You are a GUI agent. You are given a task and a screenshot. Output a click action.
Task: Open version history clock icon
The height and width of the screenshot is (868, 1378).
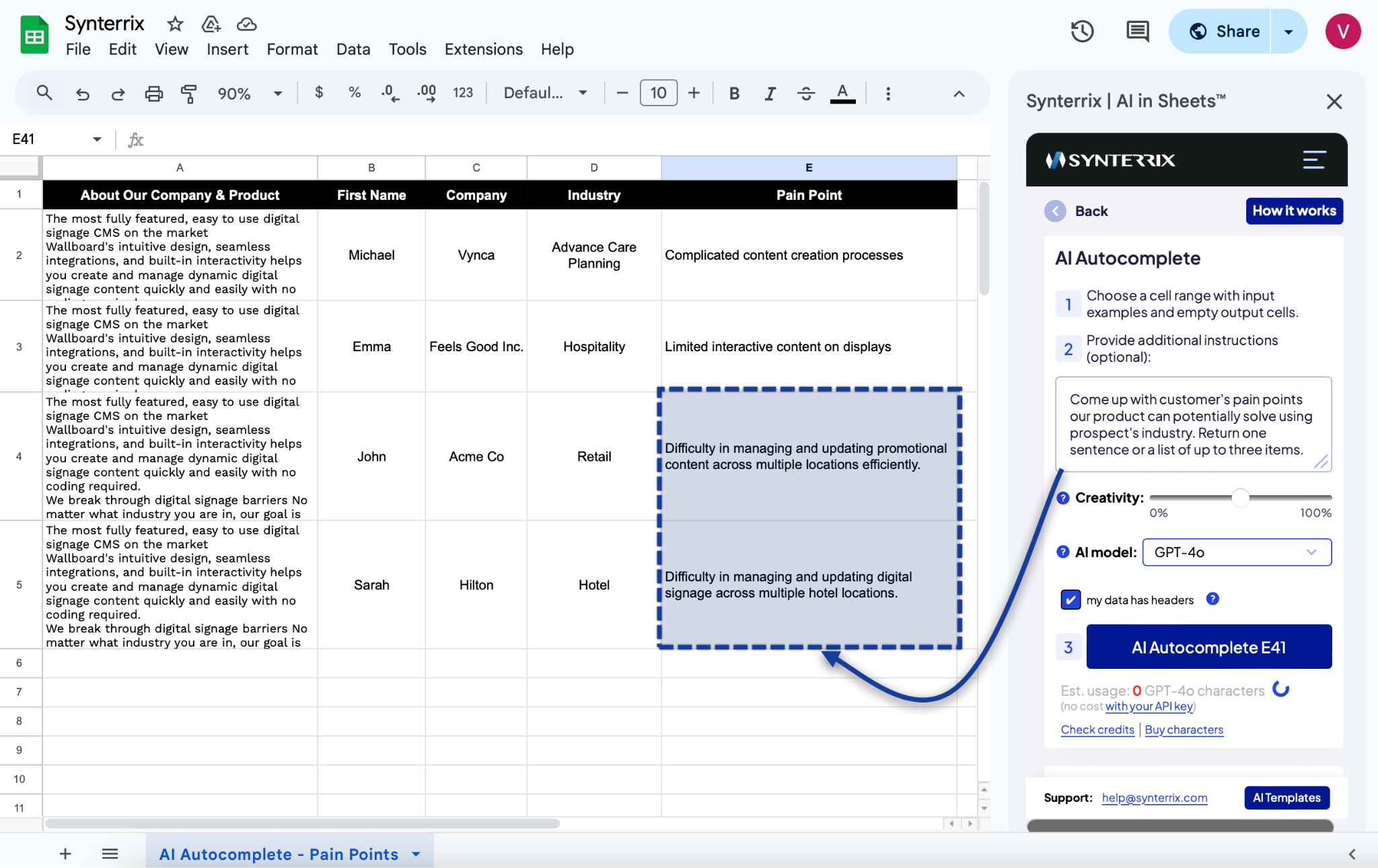coord(1082,31)
